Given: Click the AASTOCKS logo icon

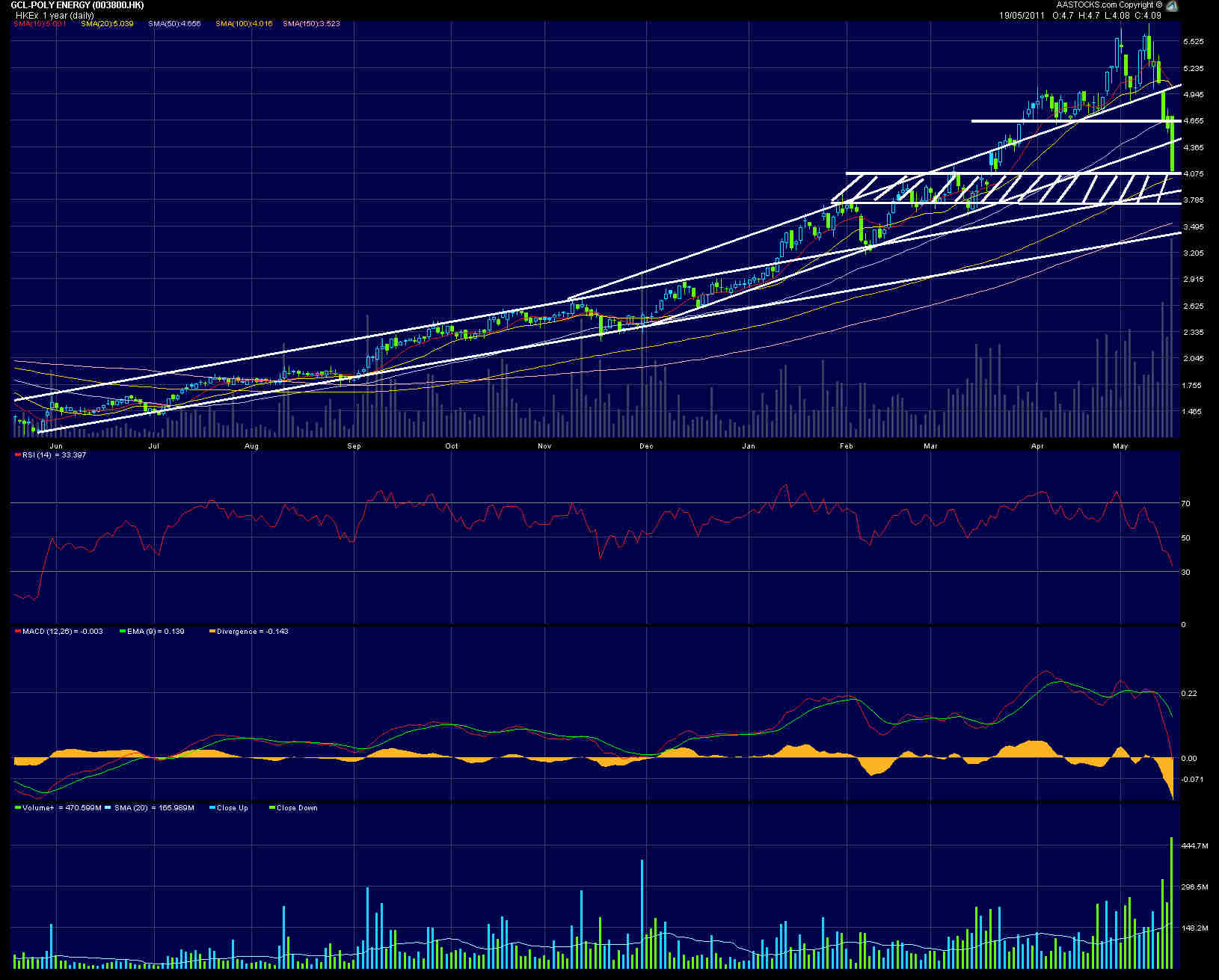Looking at the screenshot, I should (x=1172, y=6).
